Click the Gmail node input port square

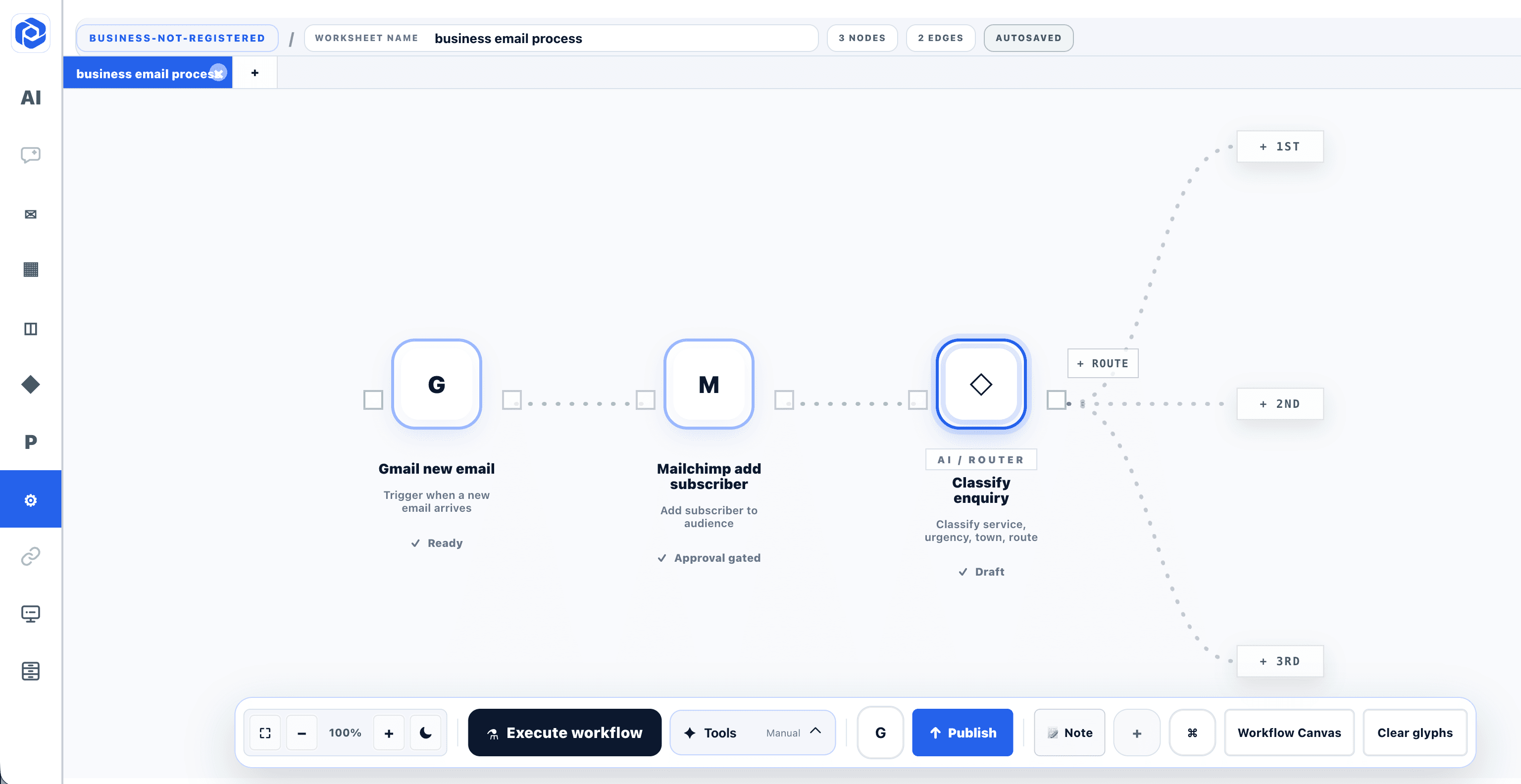click(373, 400)
